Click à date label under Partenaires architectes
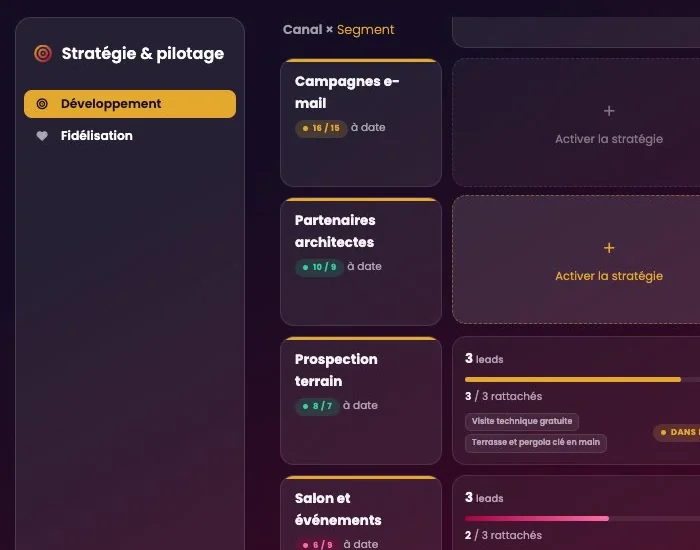 tap(364, 267)
